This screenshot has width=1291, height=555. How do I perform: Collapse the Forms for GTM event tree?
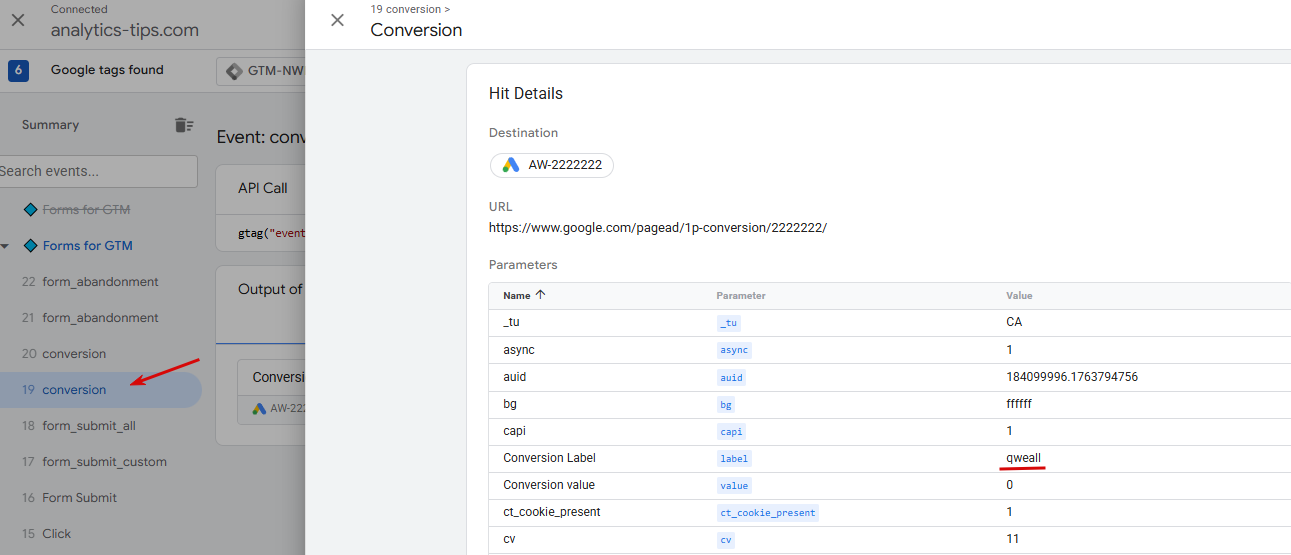tap(7, 246)
